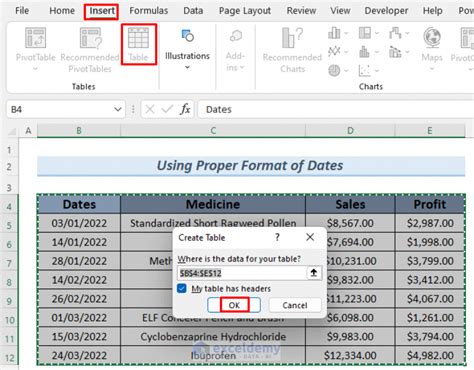This screenshot has width=474, height=370.
Task: Click the Recommended Charts icon
Action: click(x=292, y=38)
